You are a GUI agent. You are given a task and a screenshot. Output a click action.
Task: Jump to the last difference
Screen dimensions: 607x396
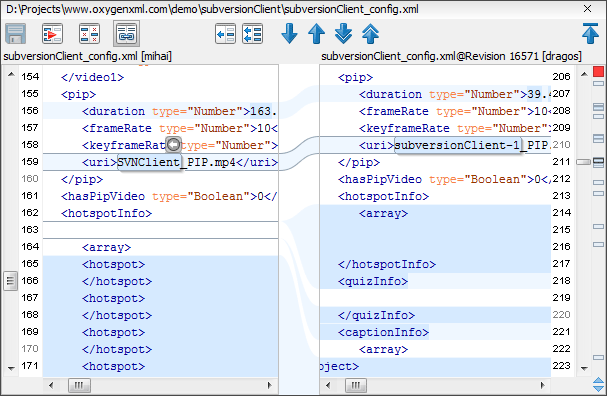343,34
